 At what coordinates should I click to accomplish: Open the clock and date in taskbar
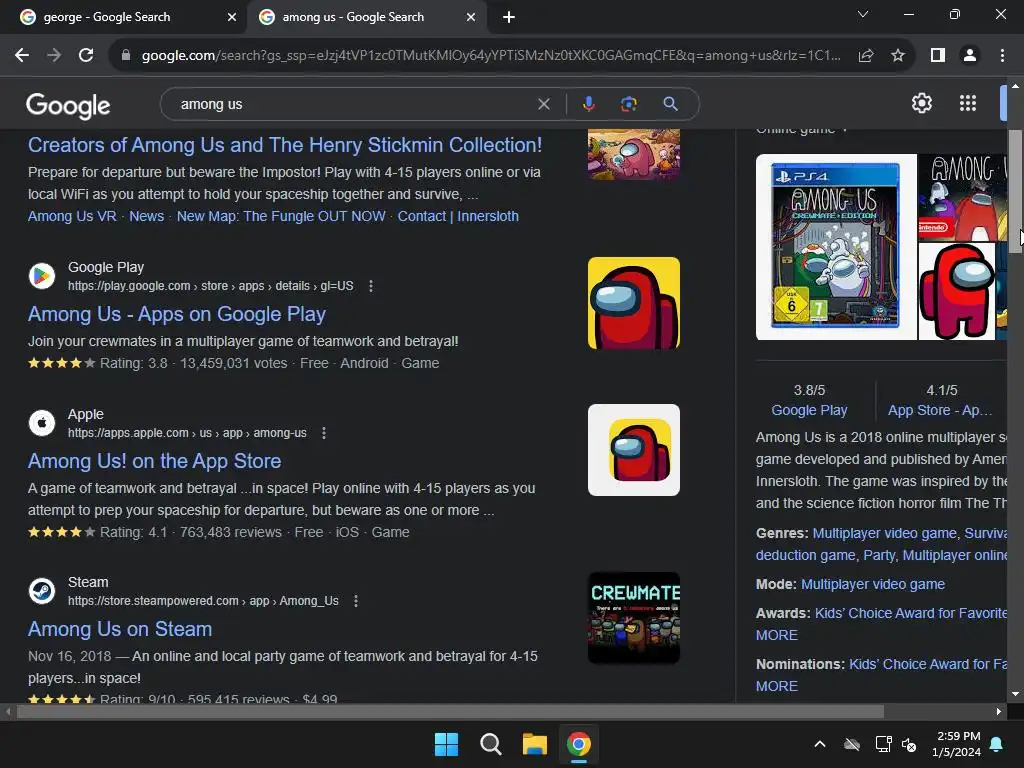point(958,744)
